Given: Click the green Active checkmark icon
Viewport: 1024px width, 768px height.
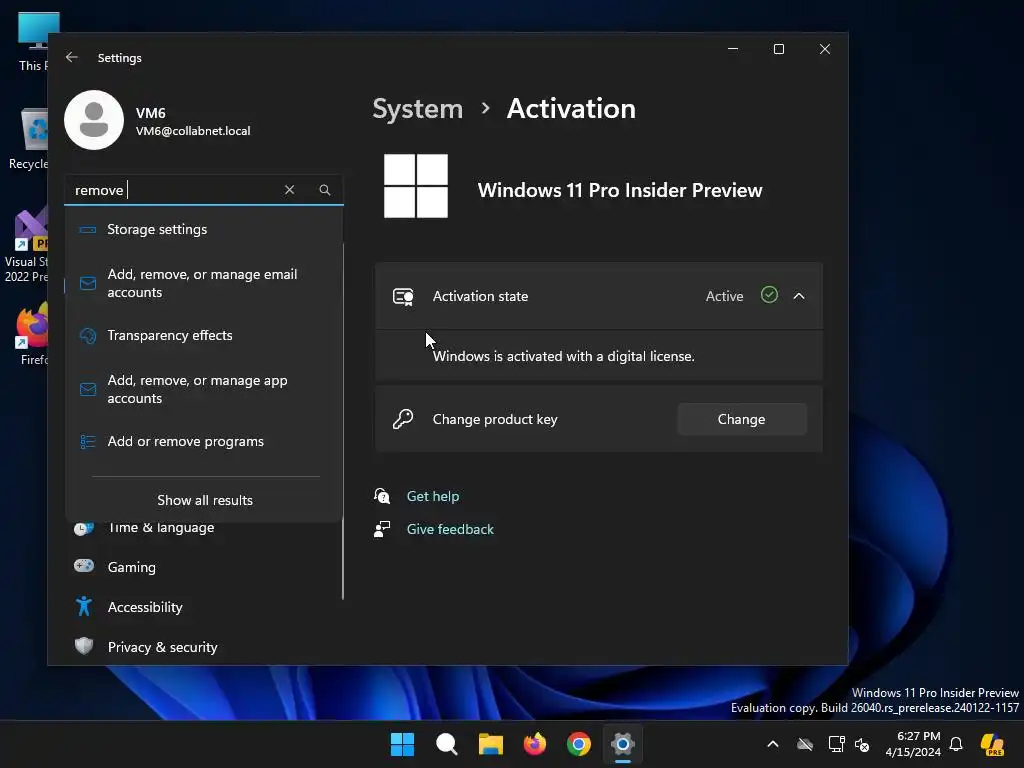Looking at the screenshot, I should tap(769, 295).
